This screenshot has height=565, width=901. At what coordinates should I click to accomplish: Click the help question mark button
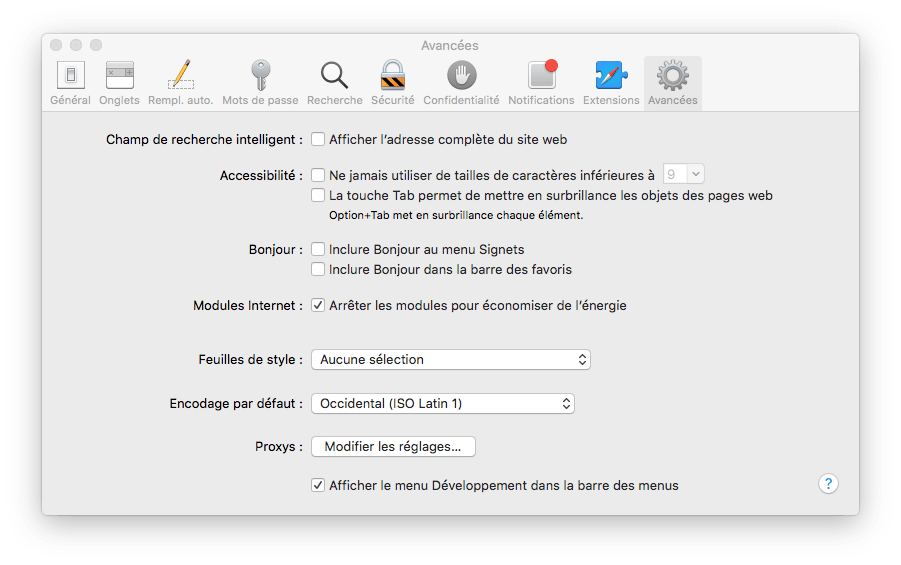[x=828, y=484]
